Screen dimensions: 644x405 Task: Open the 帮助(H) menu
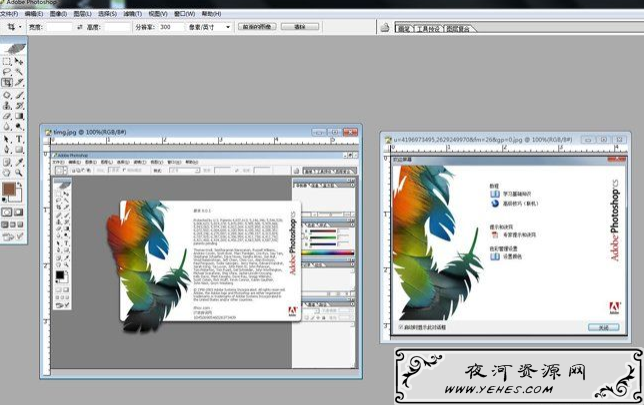212,14
